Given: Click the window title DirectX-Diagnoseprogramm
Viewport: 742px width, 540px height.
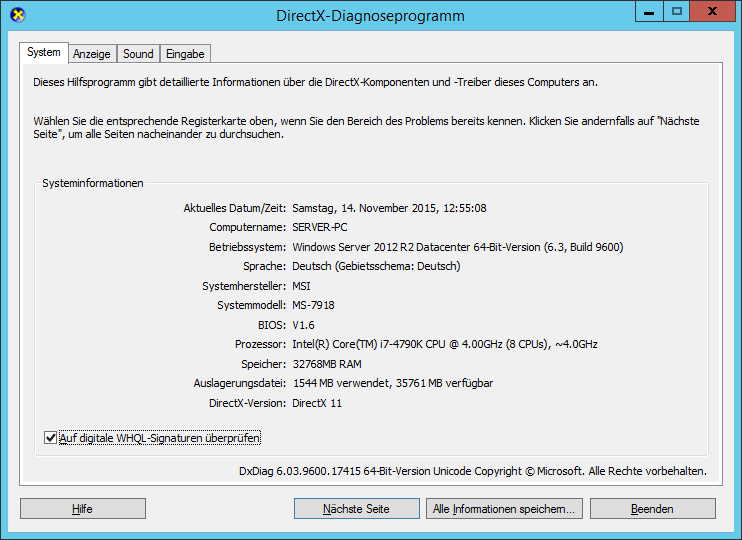Looking at the screenshot, I should pos(370,16).
